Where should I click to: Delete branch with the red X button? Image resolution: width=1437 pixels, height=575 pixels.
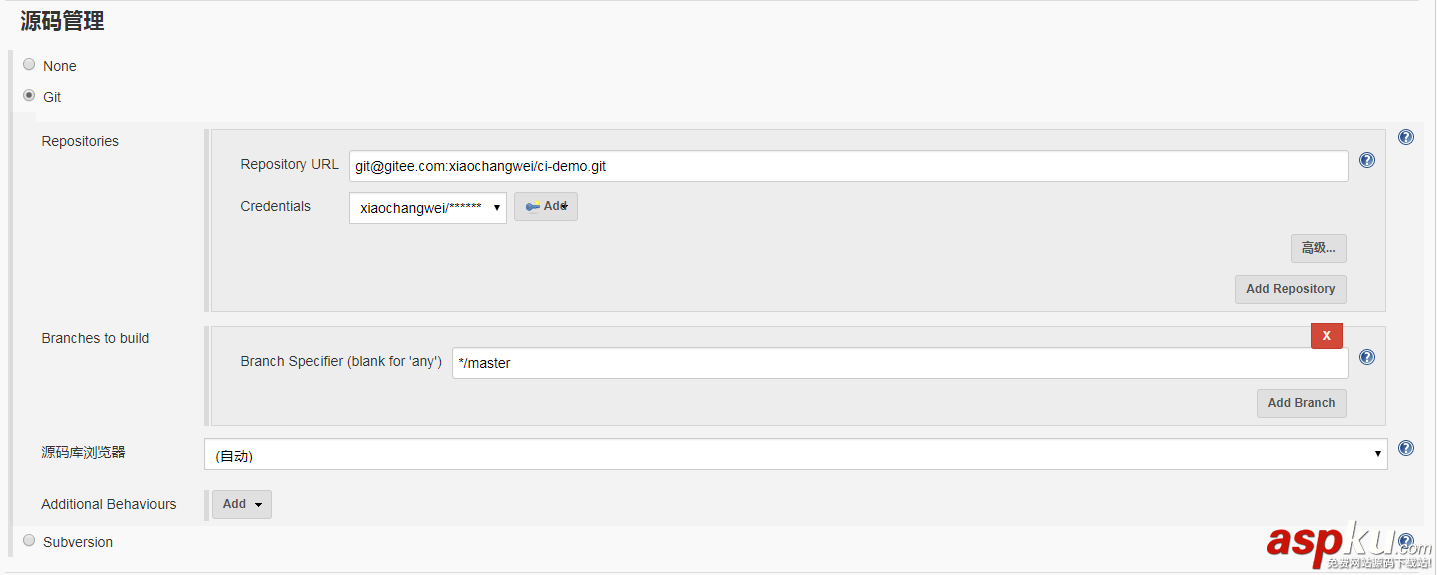click(1327, 336)
